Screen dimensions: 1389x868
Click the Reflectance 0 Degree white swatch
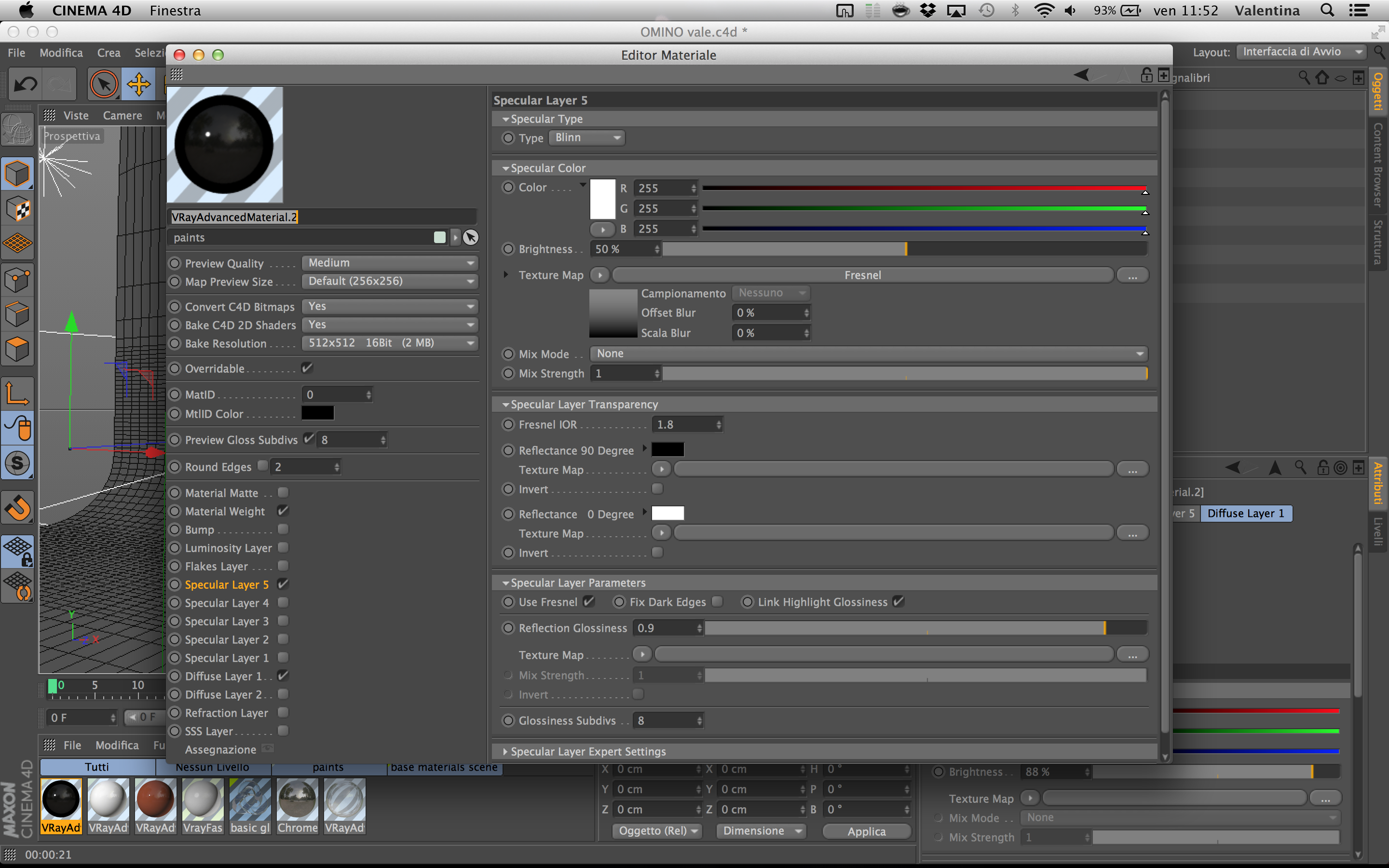tap(667, 513)
